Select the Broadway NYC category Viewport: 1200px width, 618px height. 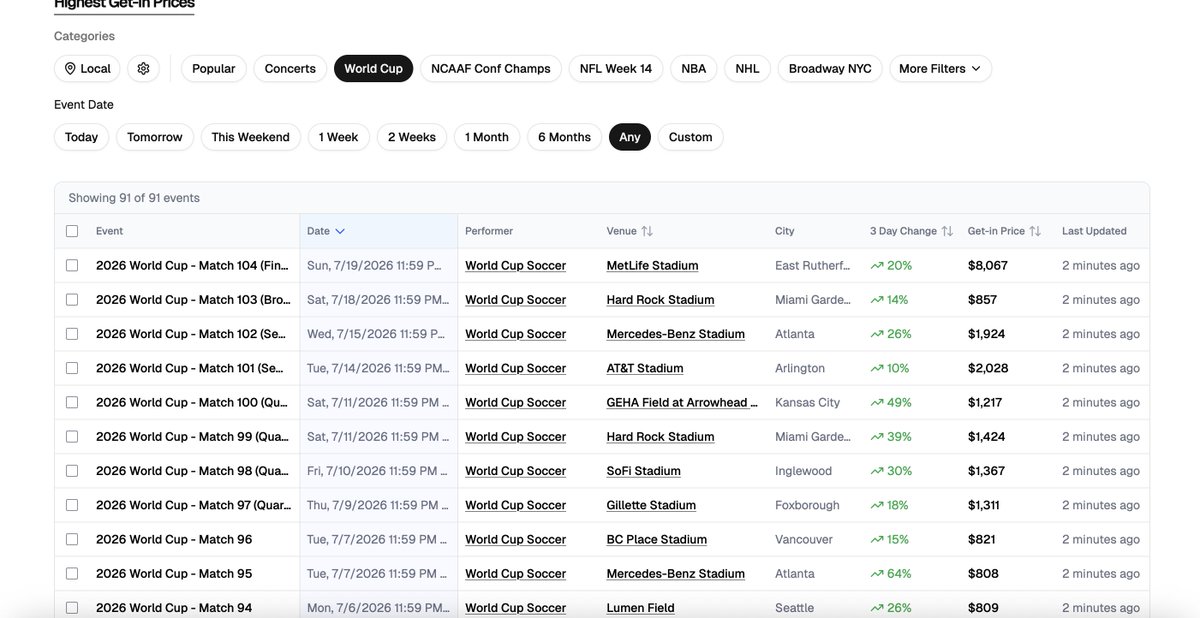click(x=830, y=68)
